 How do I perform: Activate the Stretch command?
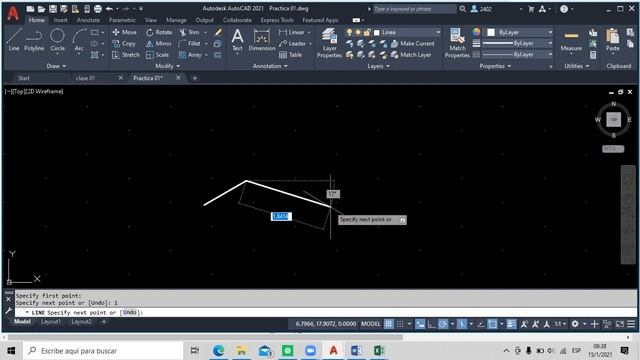click(x=126, y=55)
